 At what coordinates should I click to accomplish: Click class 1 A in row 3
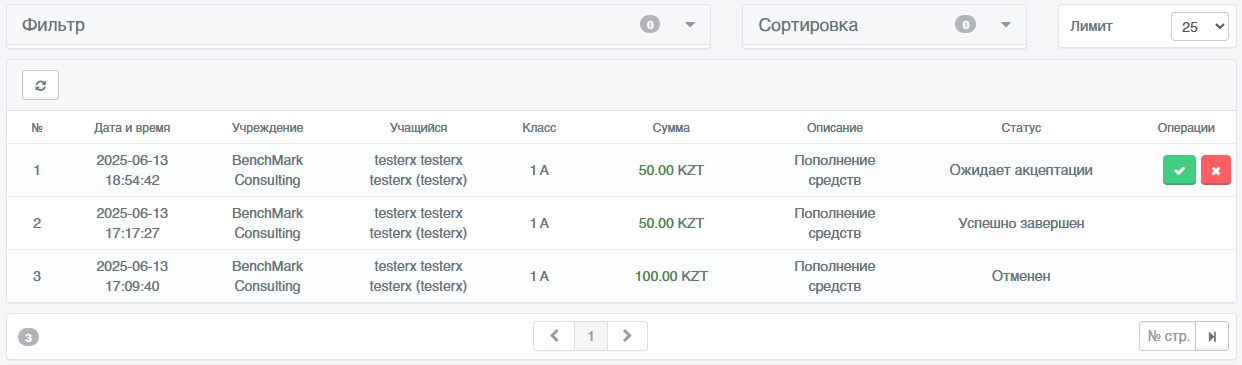[x=539, y=276]
